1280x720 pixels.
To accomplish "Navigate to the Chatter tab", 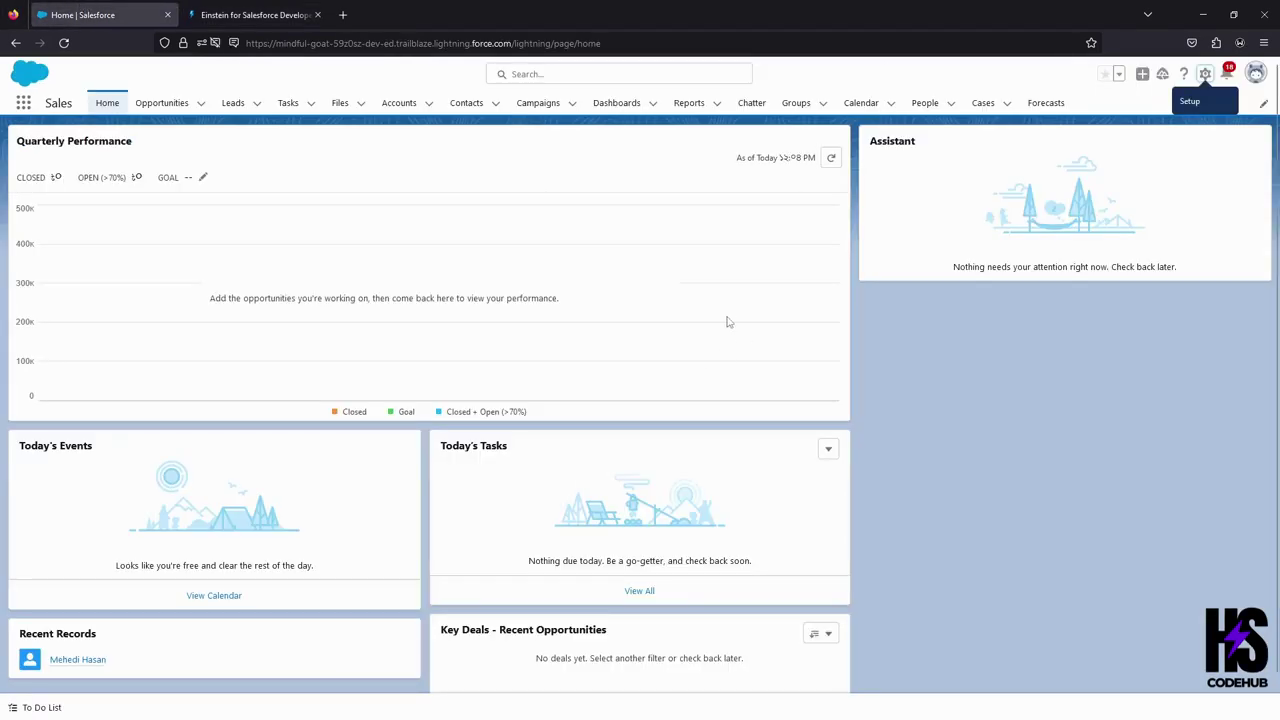I will coord(752,103).
